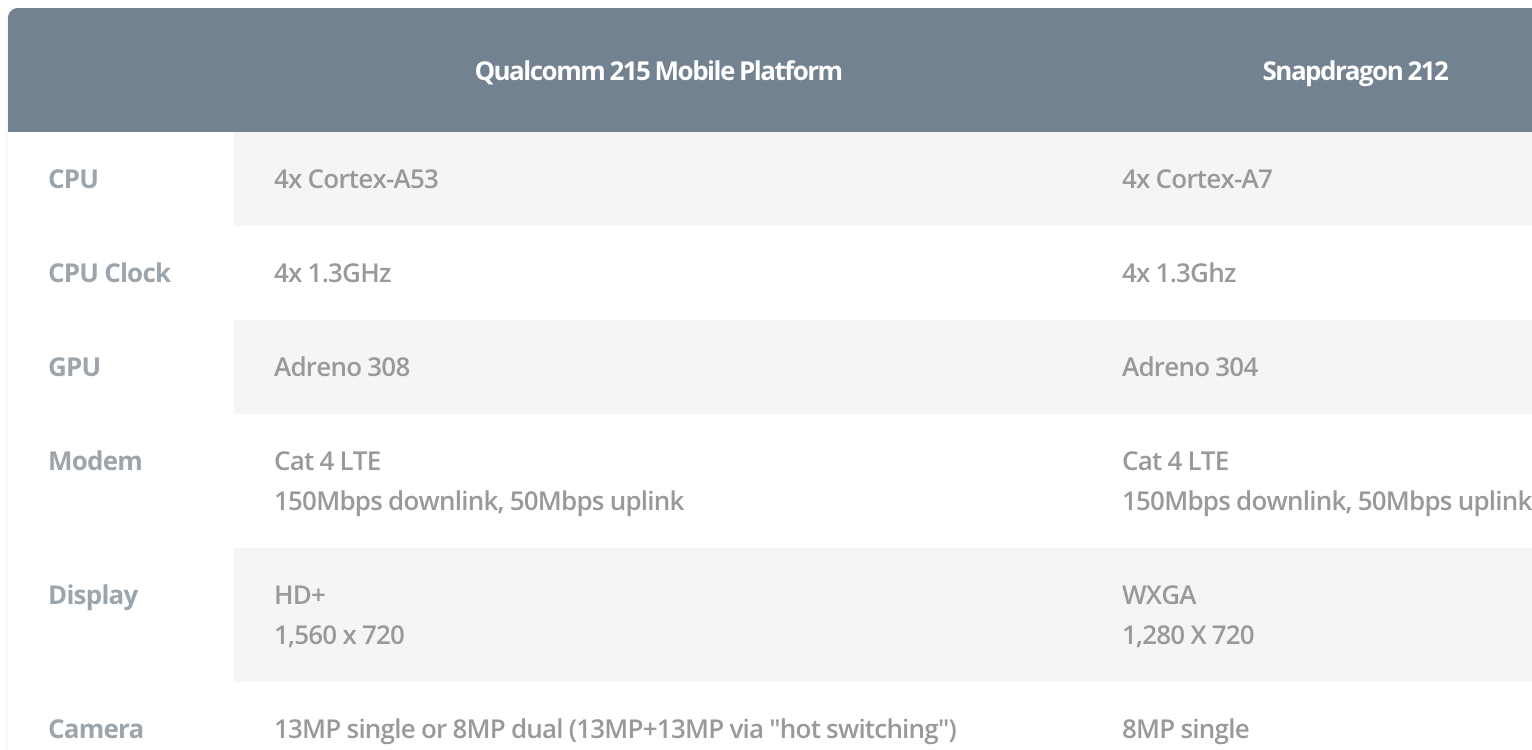Click the 4x Cortex-A53 cell

click(356, 179)
